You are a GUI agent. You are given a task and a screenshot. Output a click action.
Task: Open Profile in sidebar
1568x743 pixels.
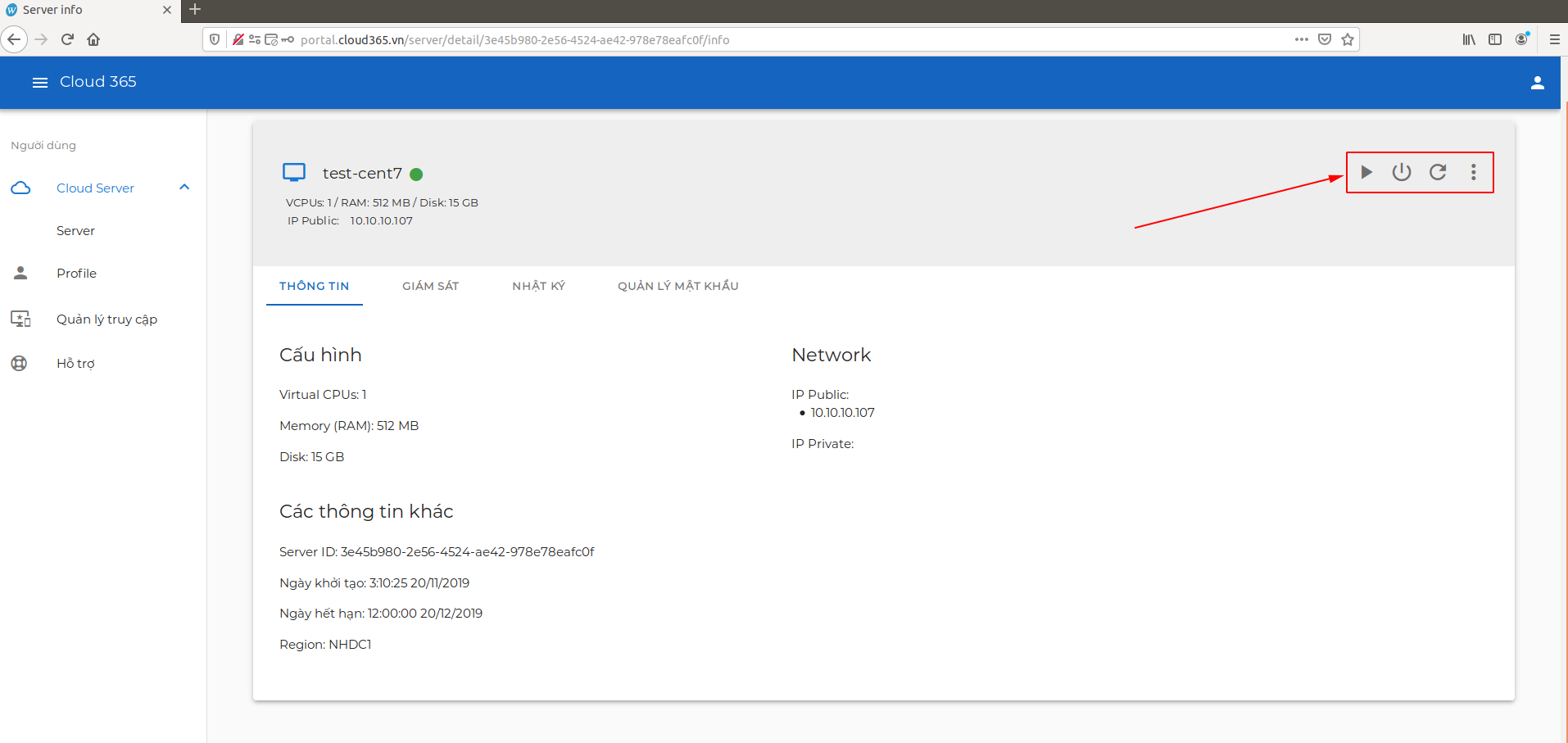[76, 274]
